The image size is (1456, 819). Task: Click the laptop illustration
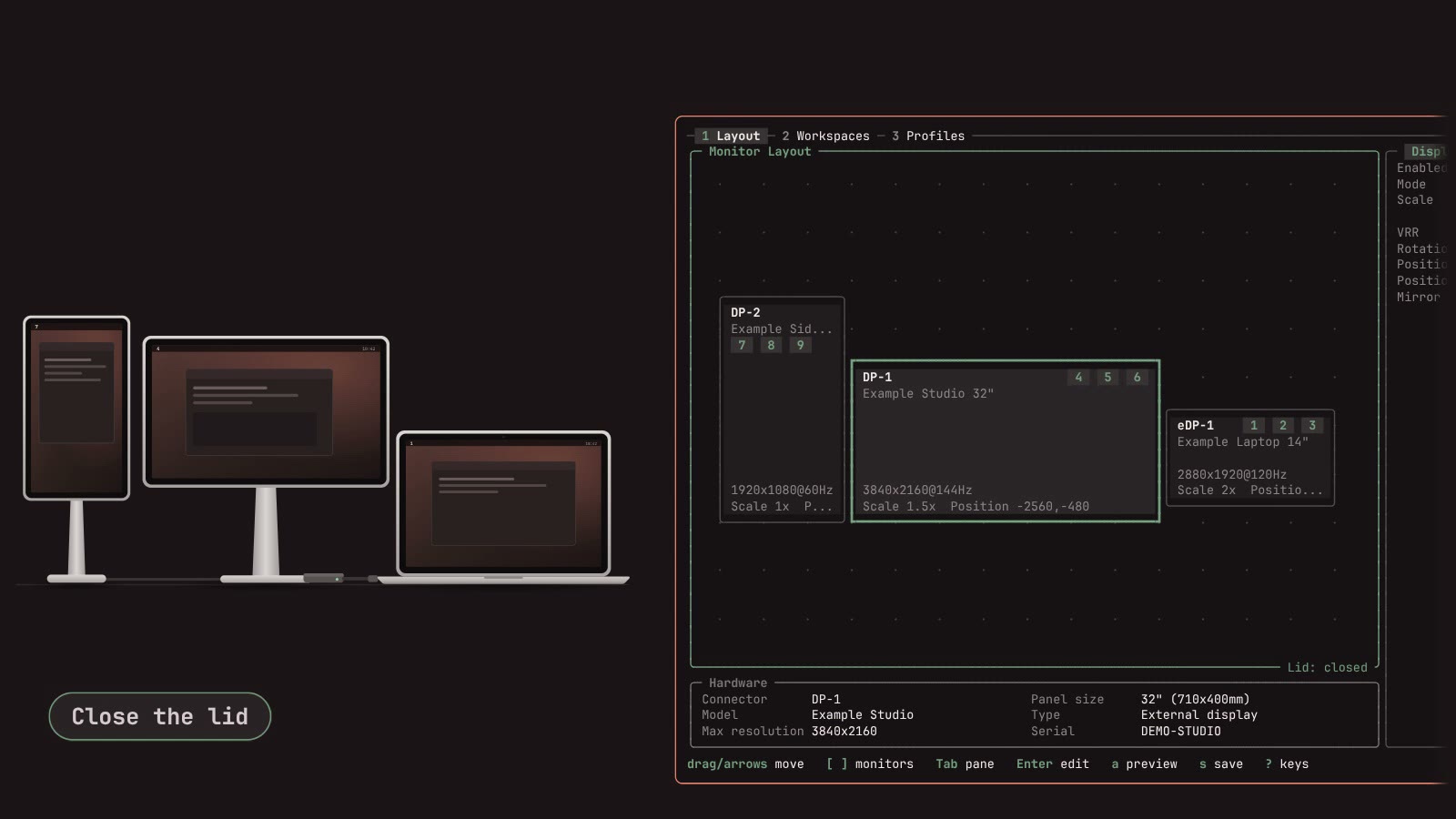503,506
